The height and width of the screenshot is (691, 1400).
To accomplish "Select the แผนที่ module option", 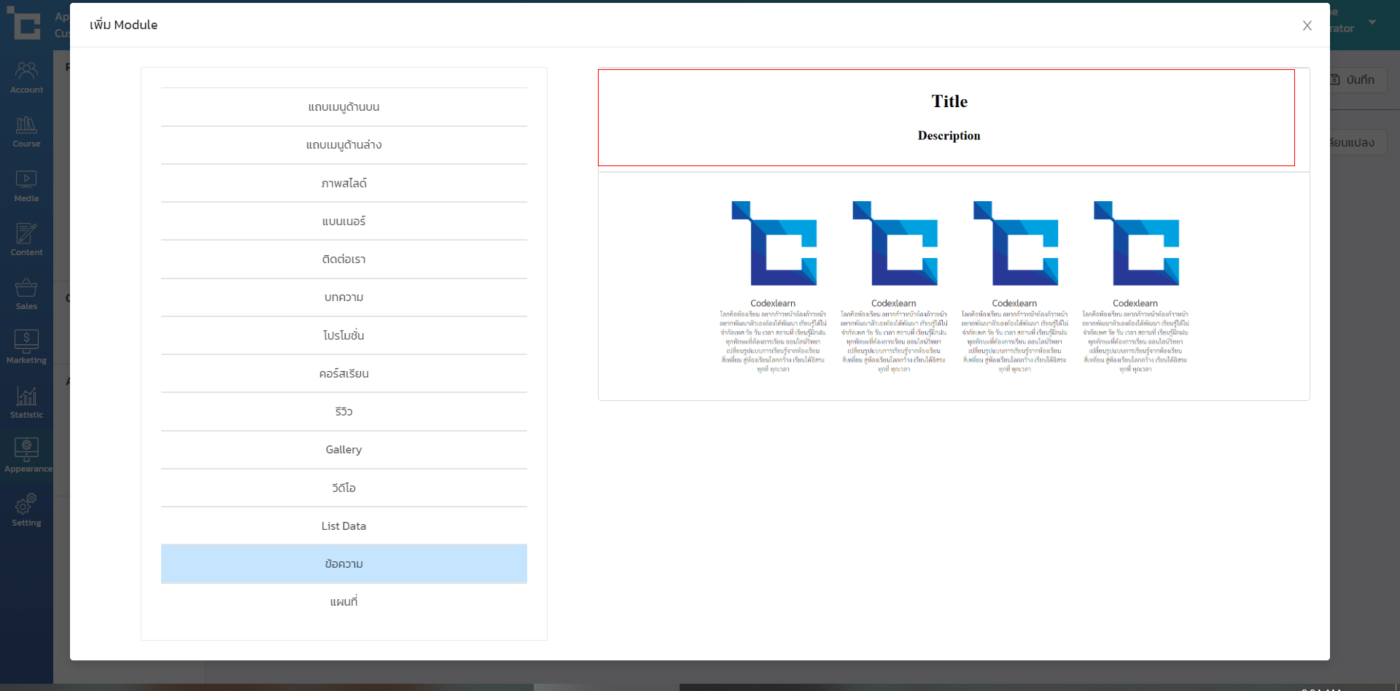I will [344, 602].
